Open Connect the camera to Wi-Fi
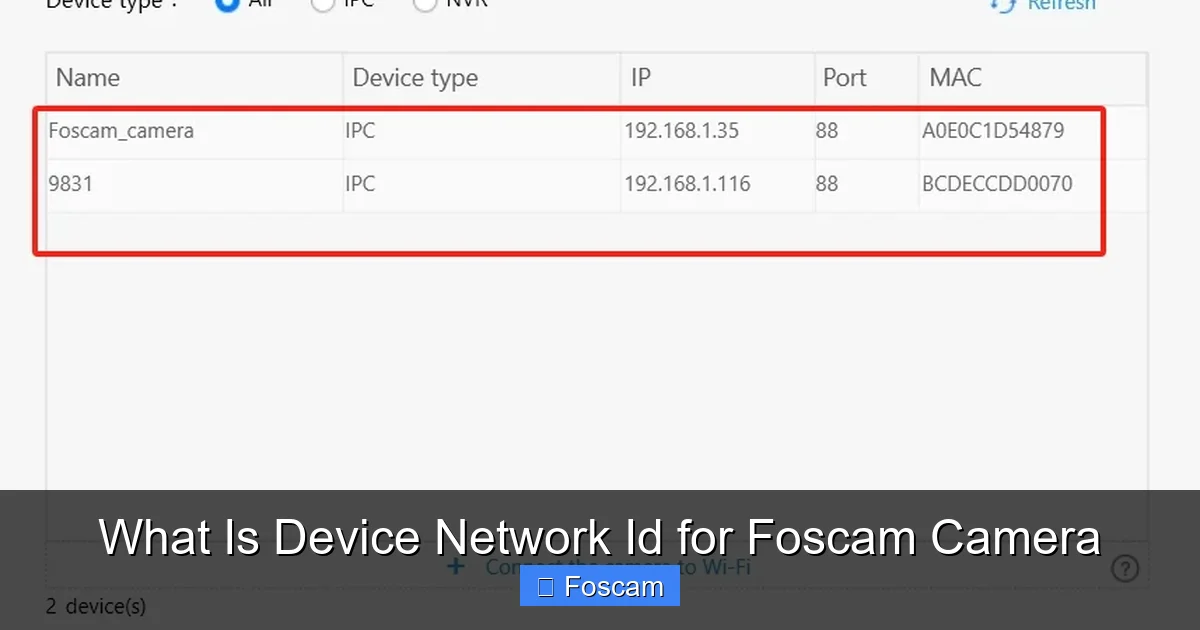 (x=615, y=566)
